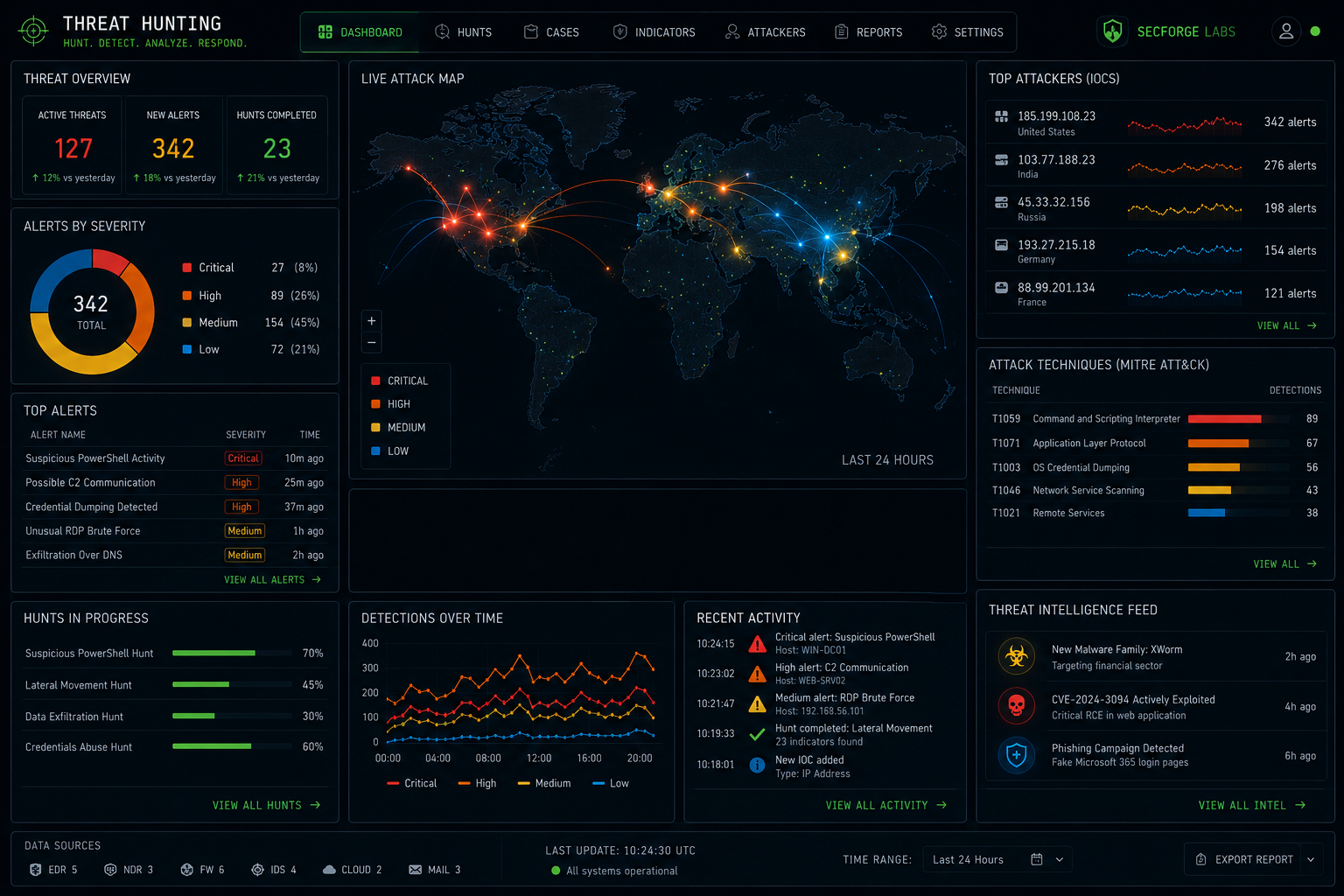Click View All Alerts link
1344x896 pixels.
click(x=272, y=579)
